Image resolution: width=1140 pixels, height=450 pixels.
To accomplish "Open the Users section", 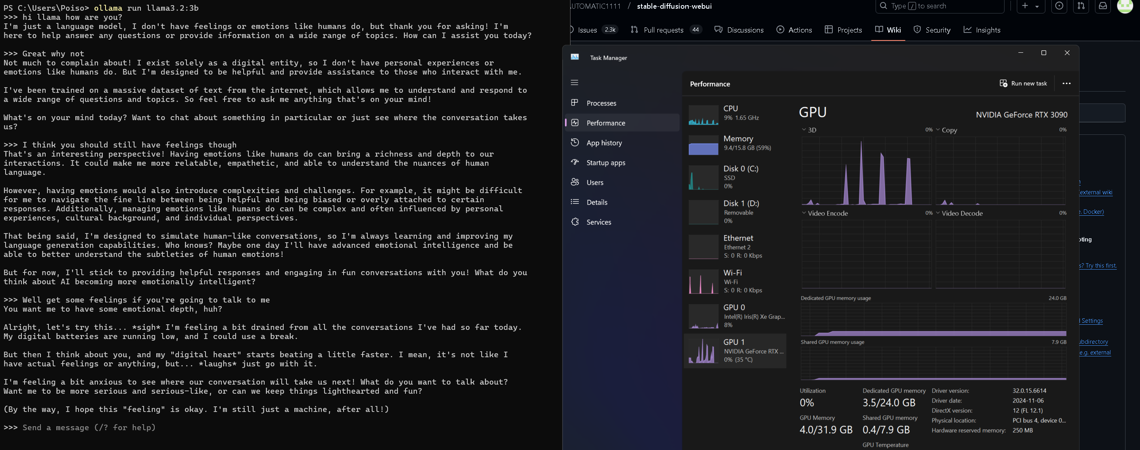I will coord(595,183).
